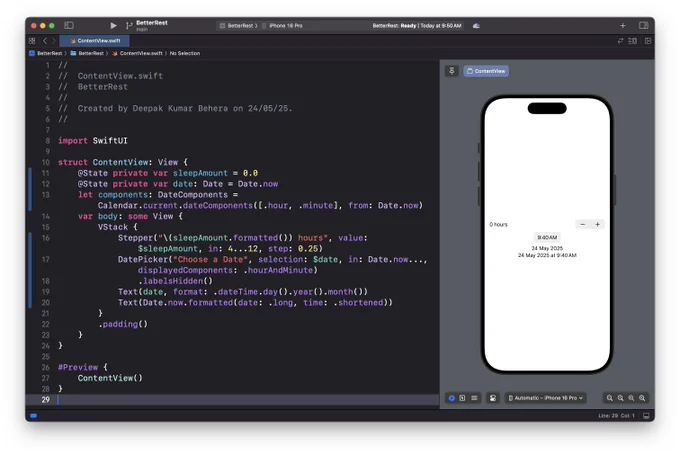Click ContentView.swift in breadcrumb path
Viewport: 680px width, 455px height.
pyautogui.click(x=137, y=53)
